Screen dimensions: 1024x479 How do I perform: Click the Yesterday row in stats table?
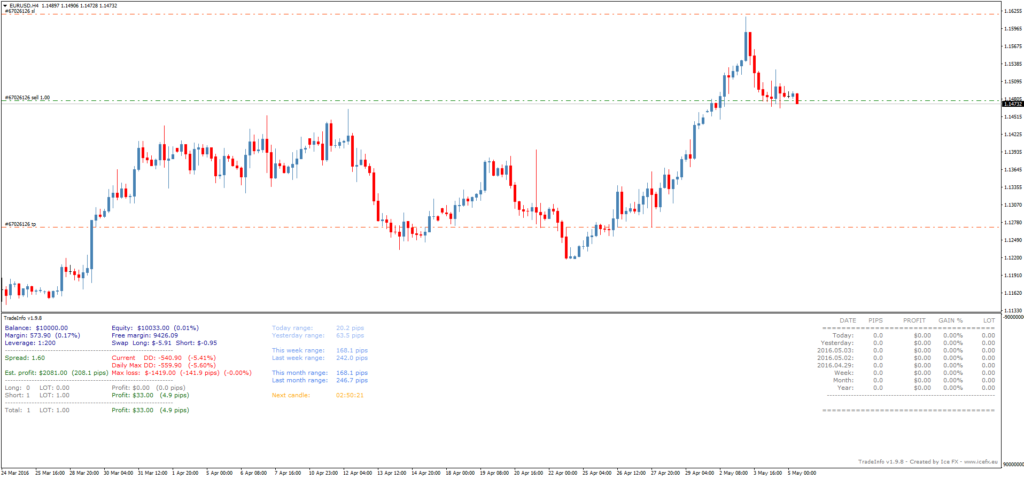click(x=838, y=343)
